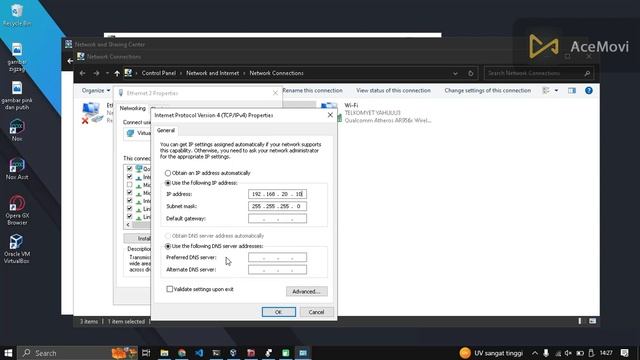Screen dimensions: 640x360
Task: Click the volume tray icon
Action: [568, 353]
